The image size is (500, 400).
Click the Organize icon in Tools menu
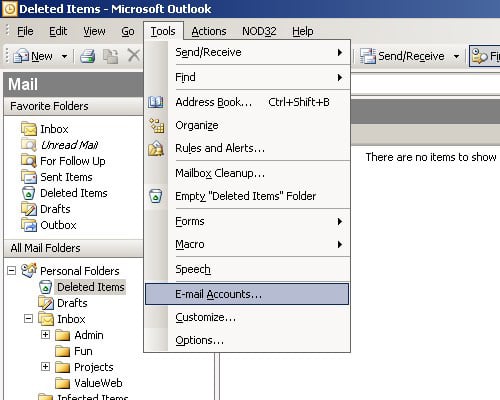(x=156, y=125)
